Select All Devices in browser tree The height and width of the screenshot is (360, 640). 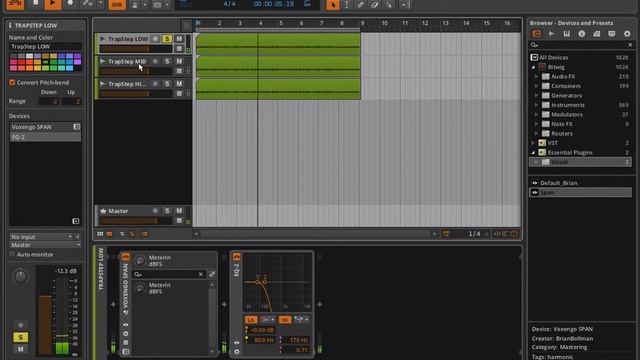580,58
